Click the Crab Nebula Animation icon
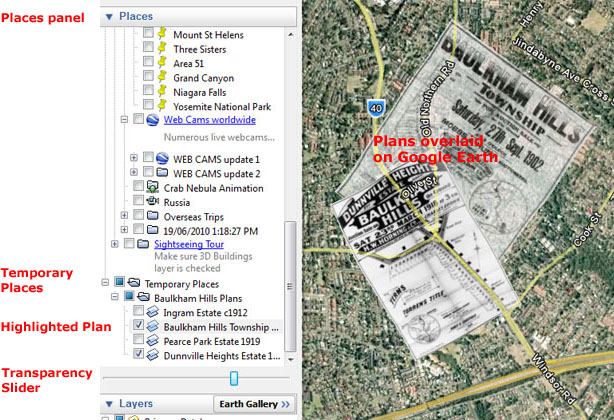The width and height of the screenshot is (614, 420). [x=152, y=187]
